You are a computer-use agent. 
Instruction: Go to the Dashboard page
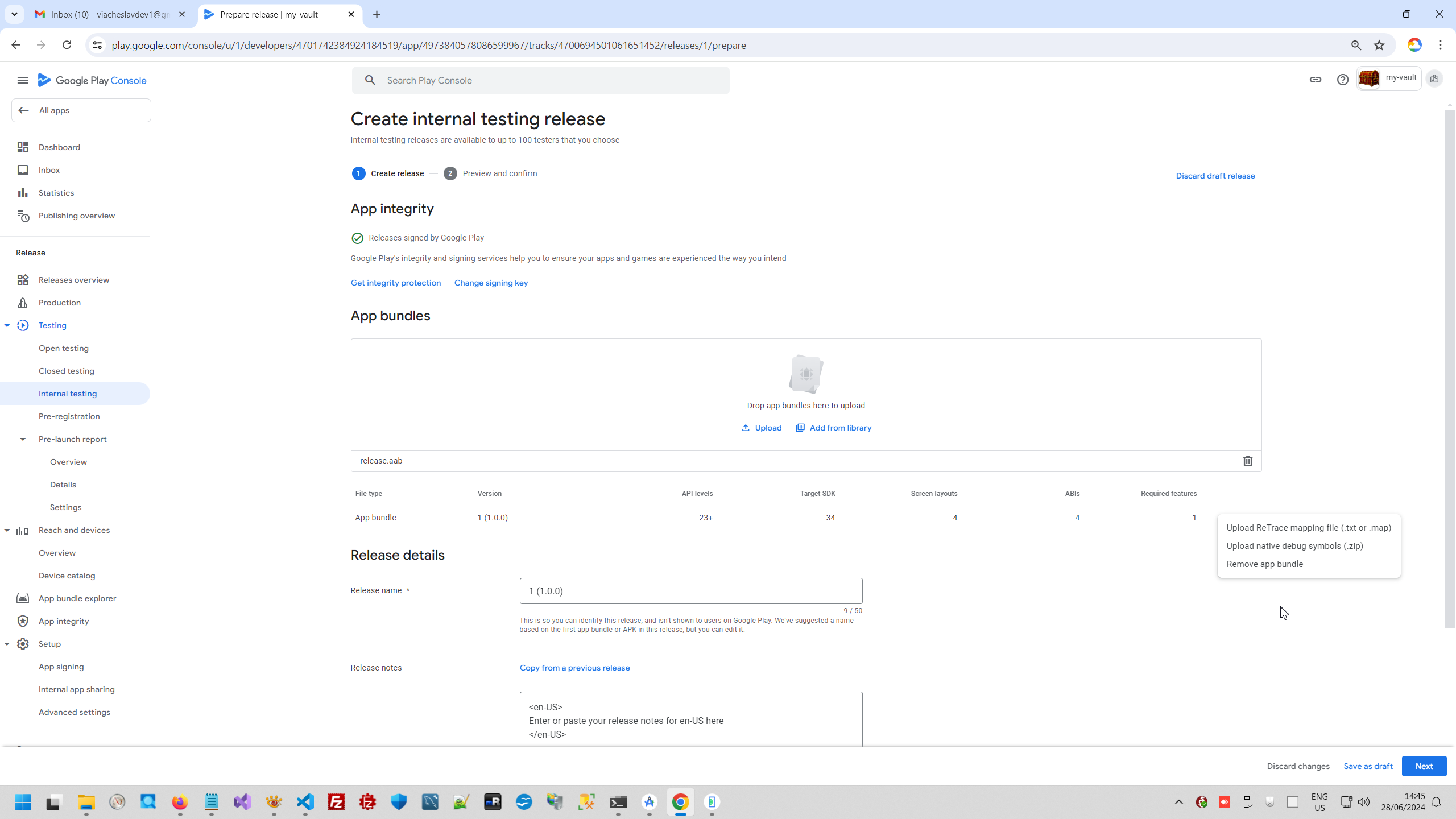[59, 147]
